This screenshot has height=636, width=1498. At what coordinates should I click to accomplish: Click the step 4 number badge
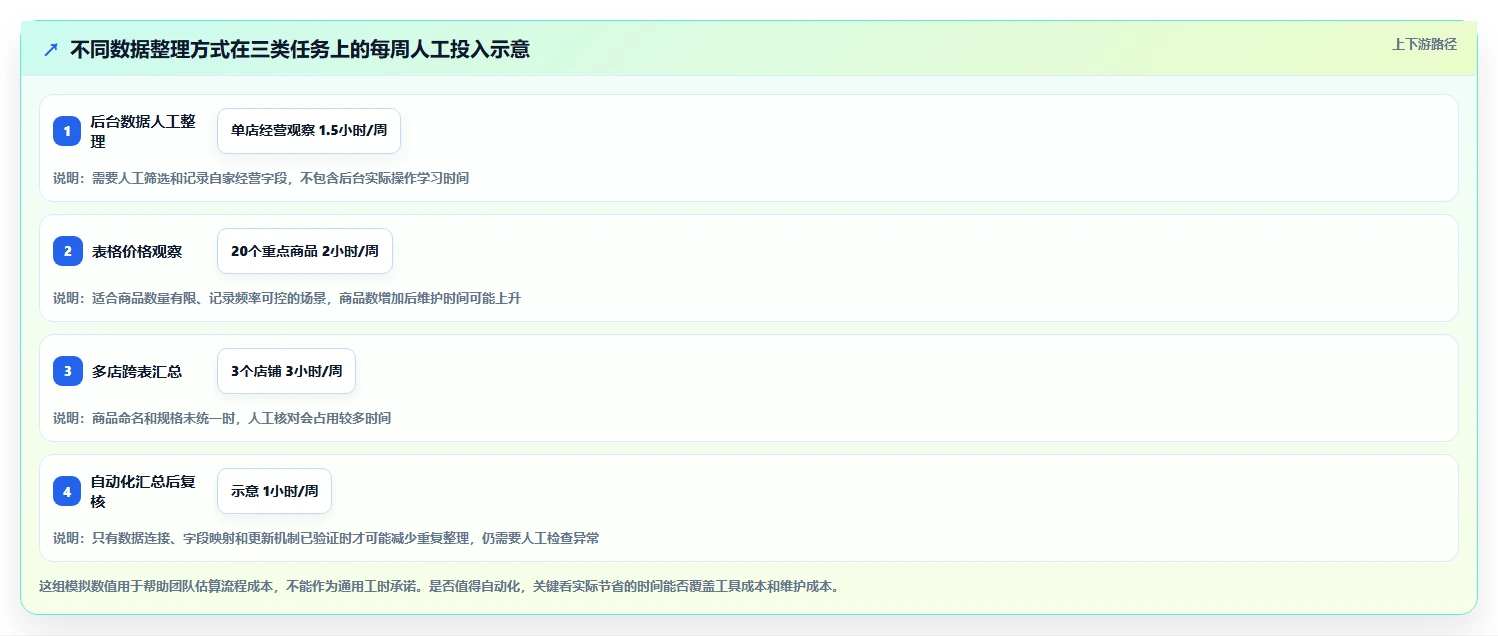[67, 491]
